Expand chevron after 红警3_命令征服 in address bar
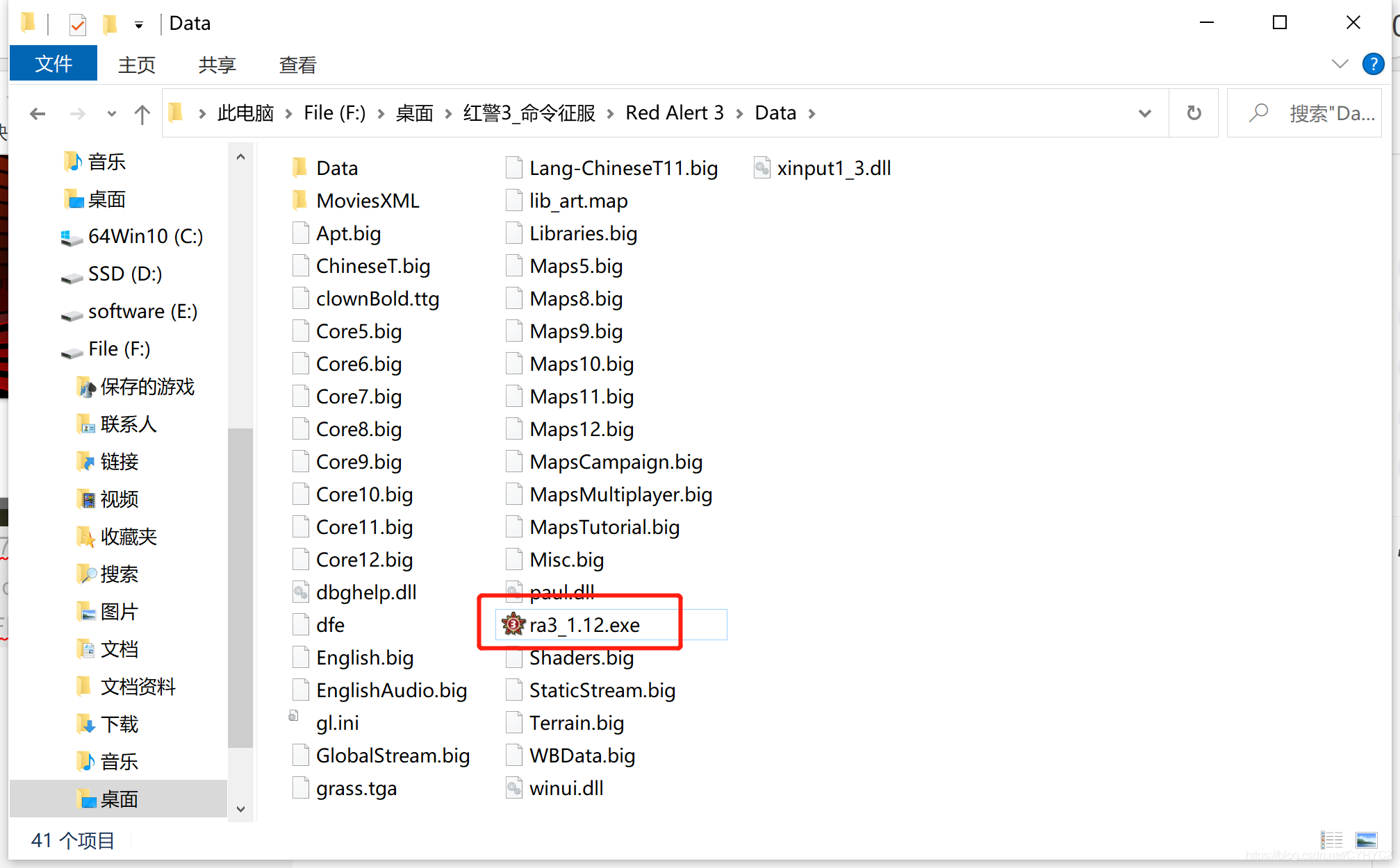Screen dimensions: 1400x868 (x=610, y=113)
